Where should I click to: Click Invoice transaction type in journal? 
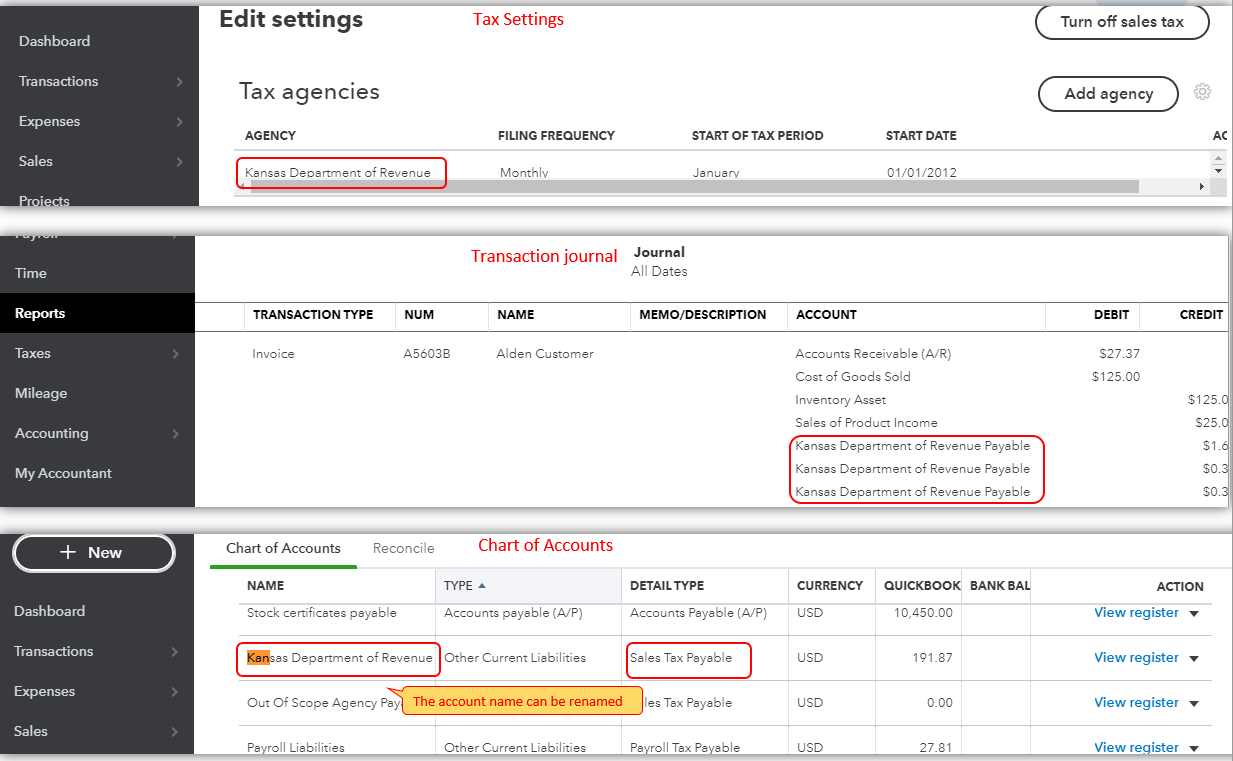[273, 353]
